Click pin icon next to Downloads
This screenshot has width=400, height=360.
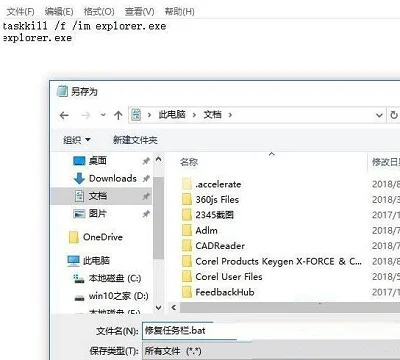146,179
